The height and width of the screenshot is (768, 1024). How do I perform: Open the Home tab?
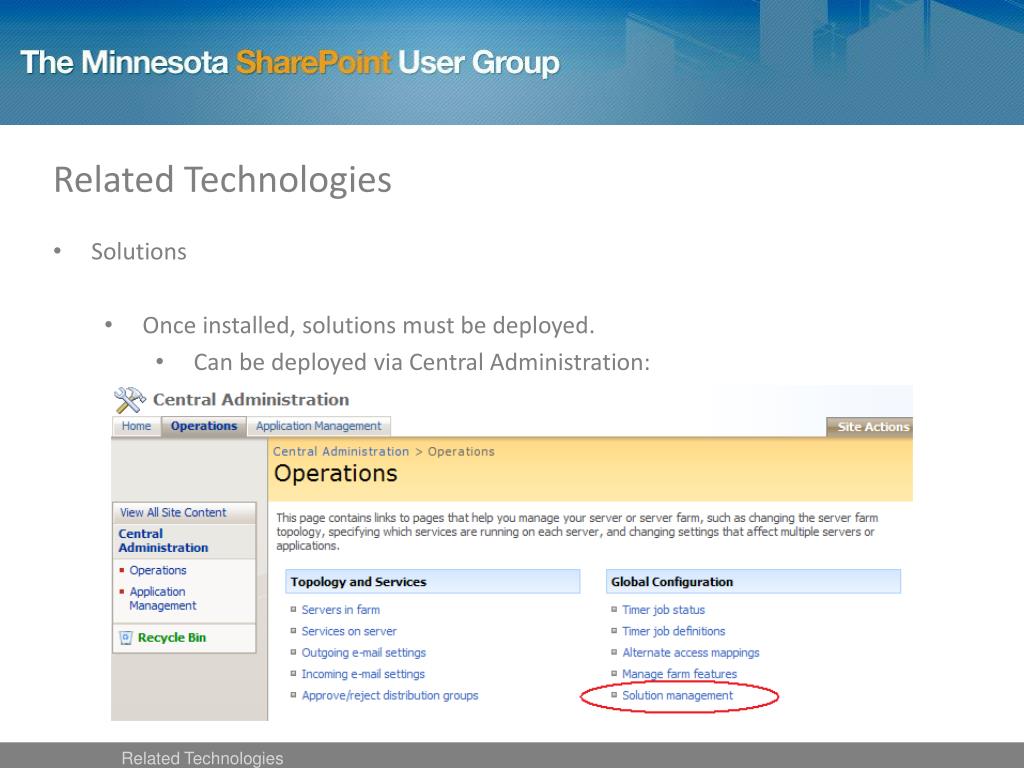coord(136,426)
